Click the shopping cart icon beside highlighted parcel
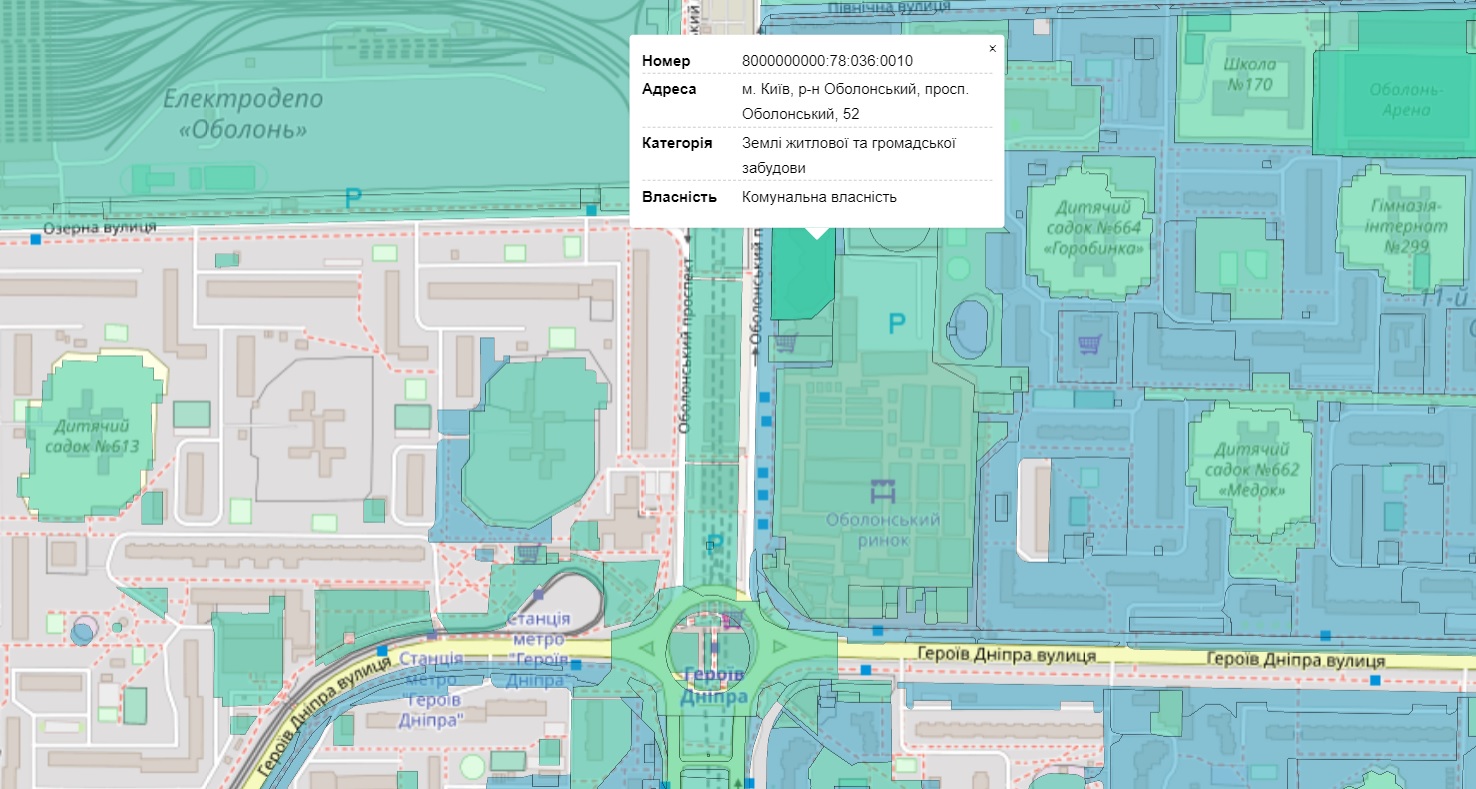This screenshot has width=1476, height=789. tap(786, 343)
